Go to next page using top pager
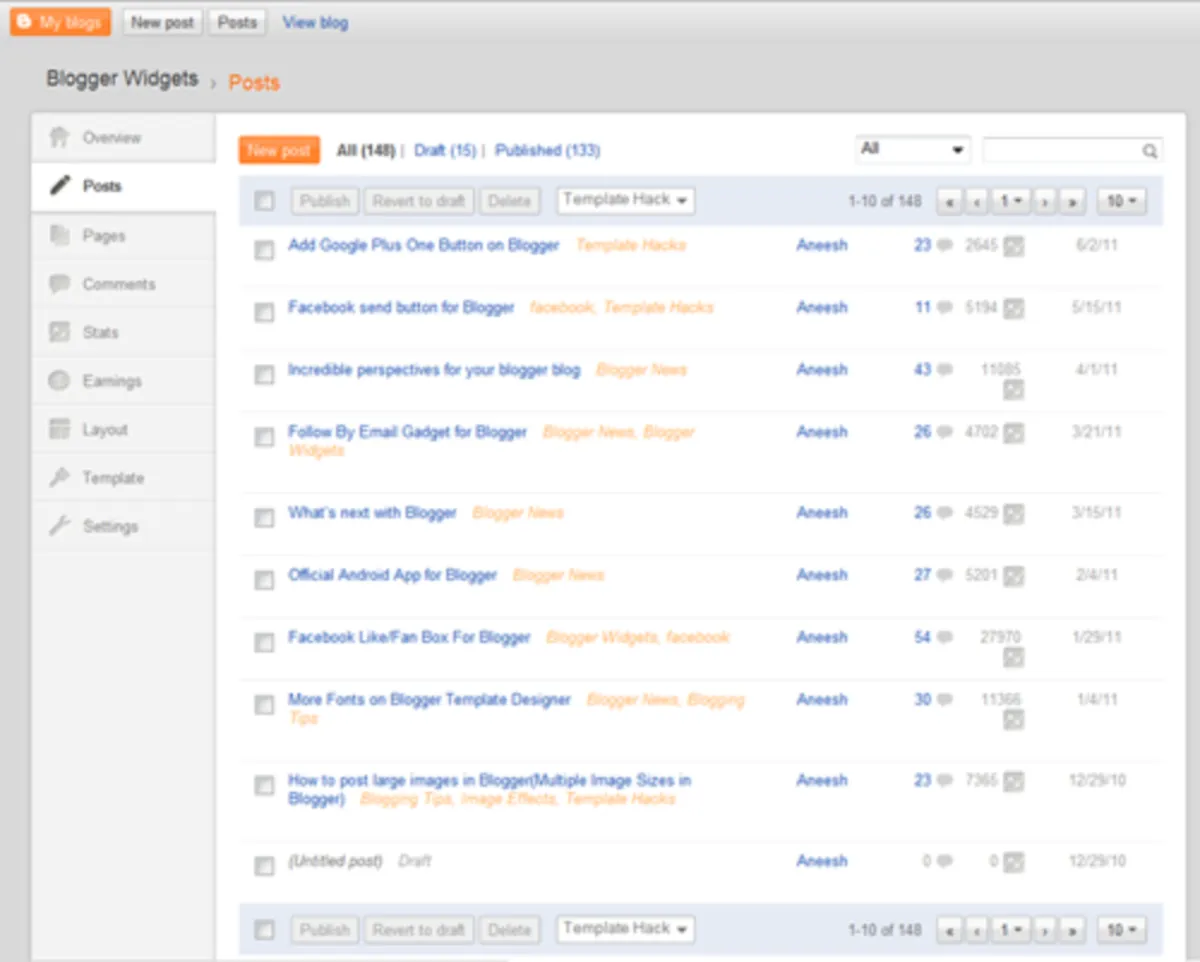 point(1046,202)
